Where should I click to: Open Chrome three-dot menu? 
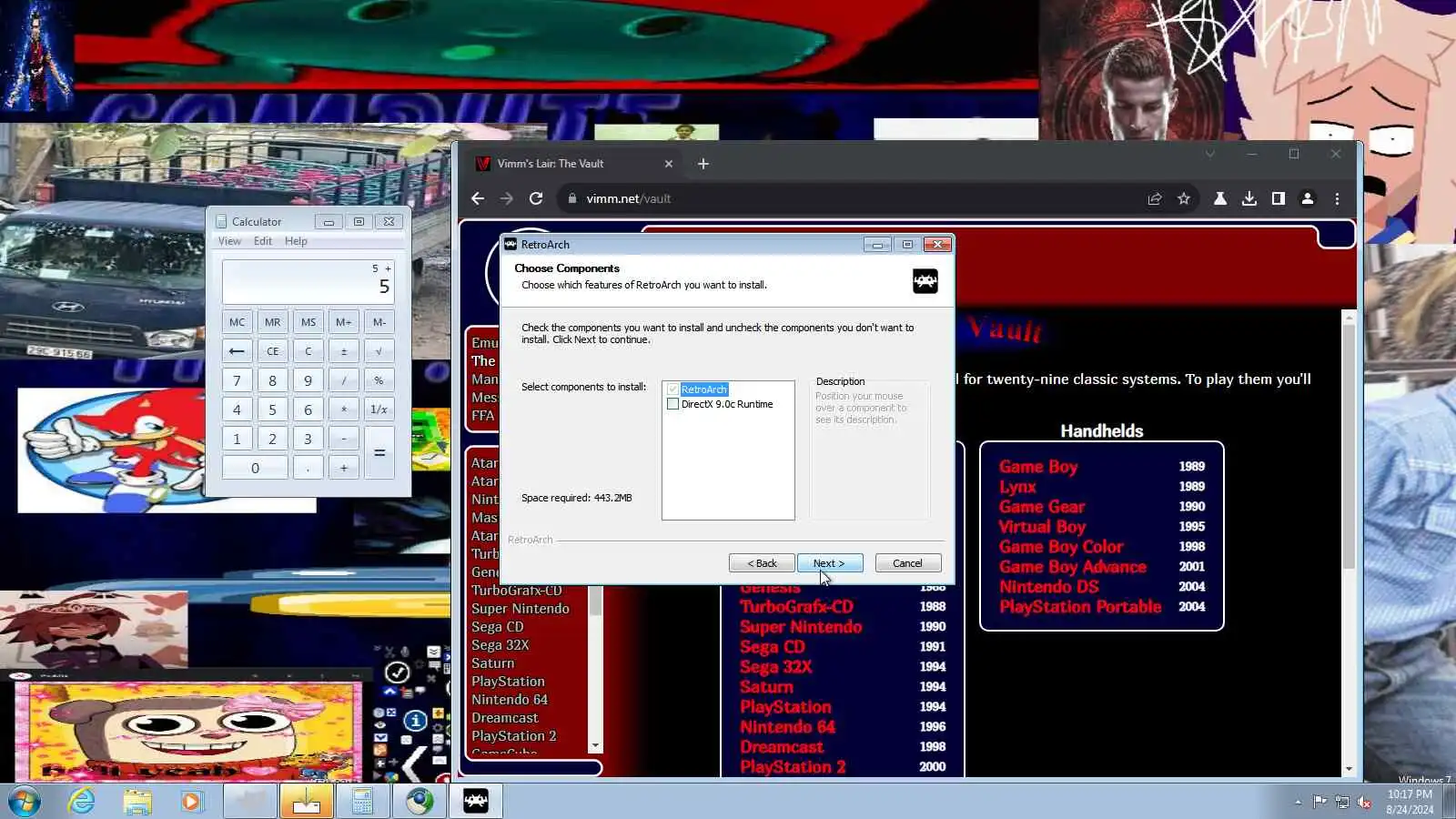click(1337, 198)
